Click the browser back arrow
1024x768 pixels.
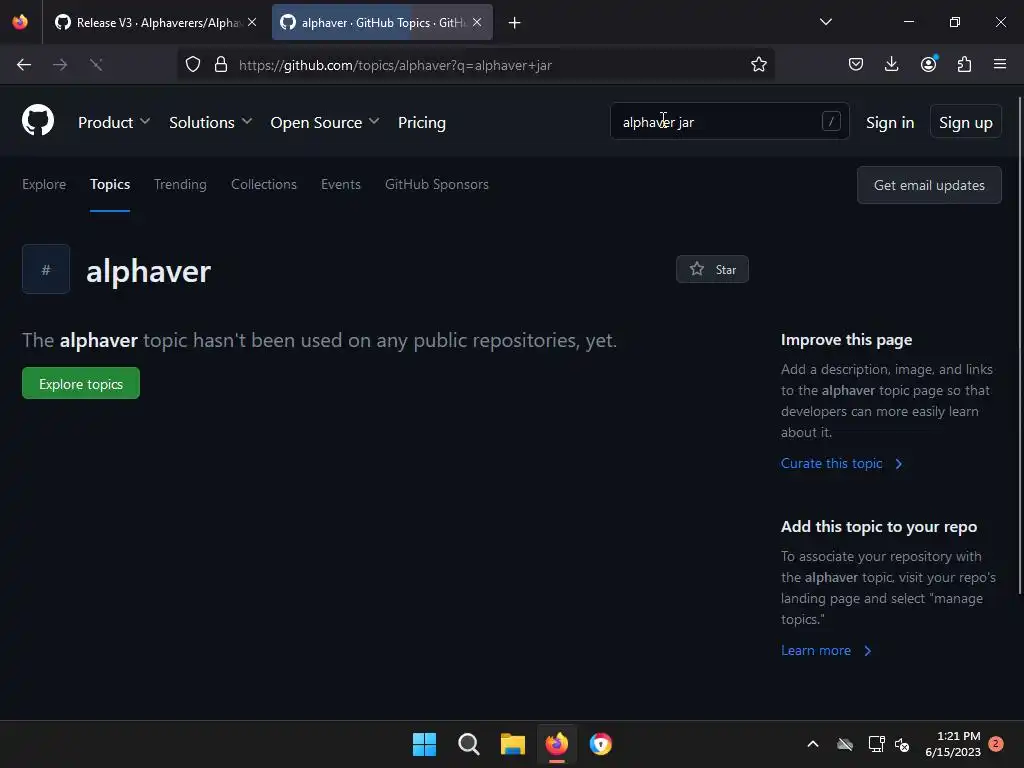click(24, 65)
